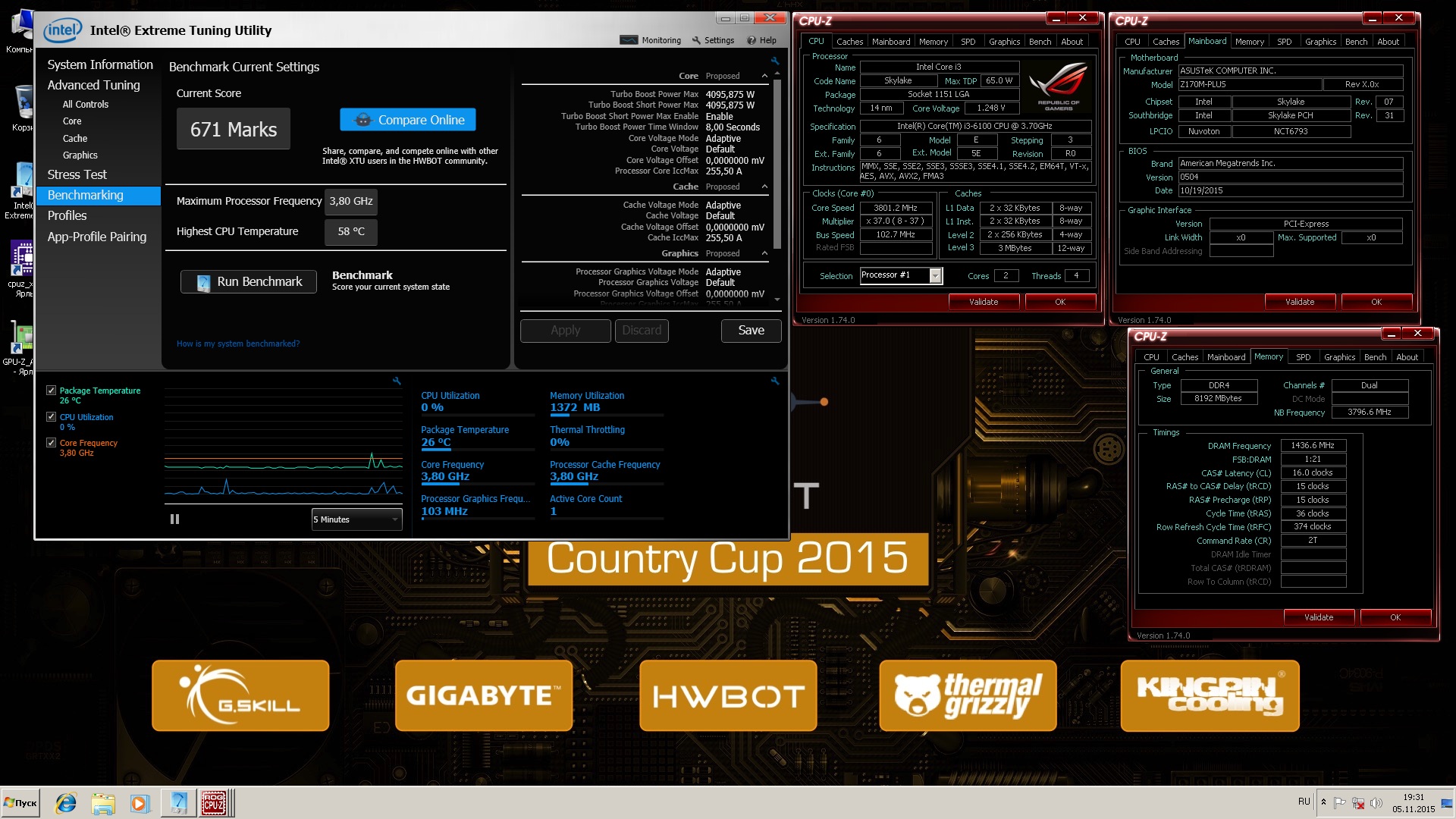Show hidden tray icons arrow
Image resolution: width=1456 pixels, height=819 pixels.
[x=1323, y=802]
